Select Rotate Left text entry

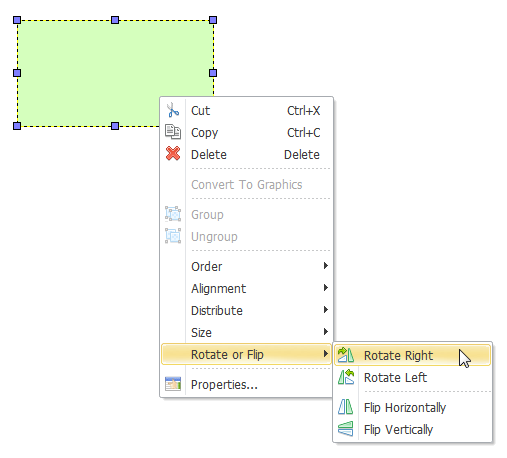coord(395,377)
